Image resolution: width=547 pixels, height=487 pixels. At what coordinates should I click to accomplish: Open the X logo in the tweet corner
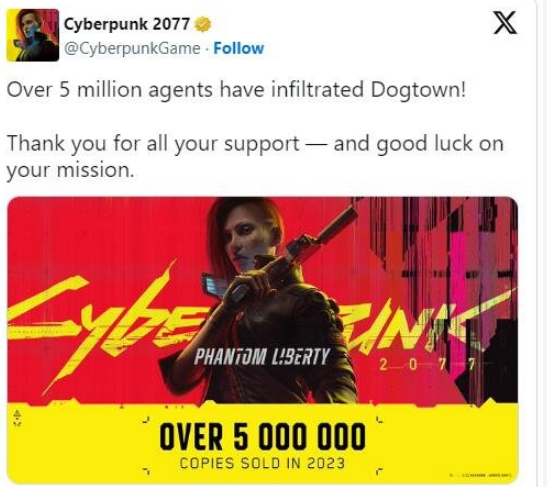click(505, 22)
